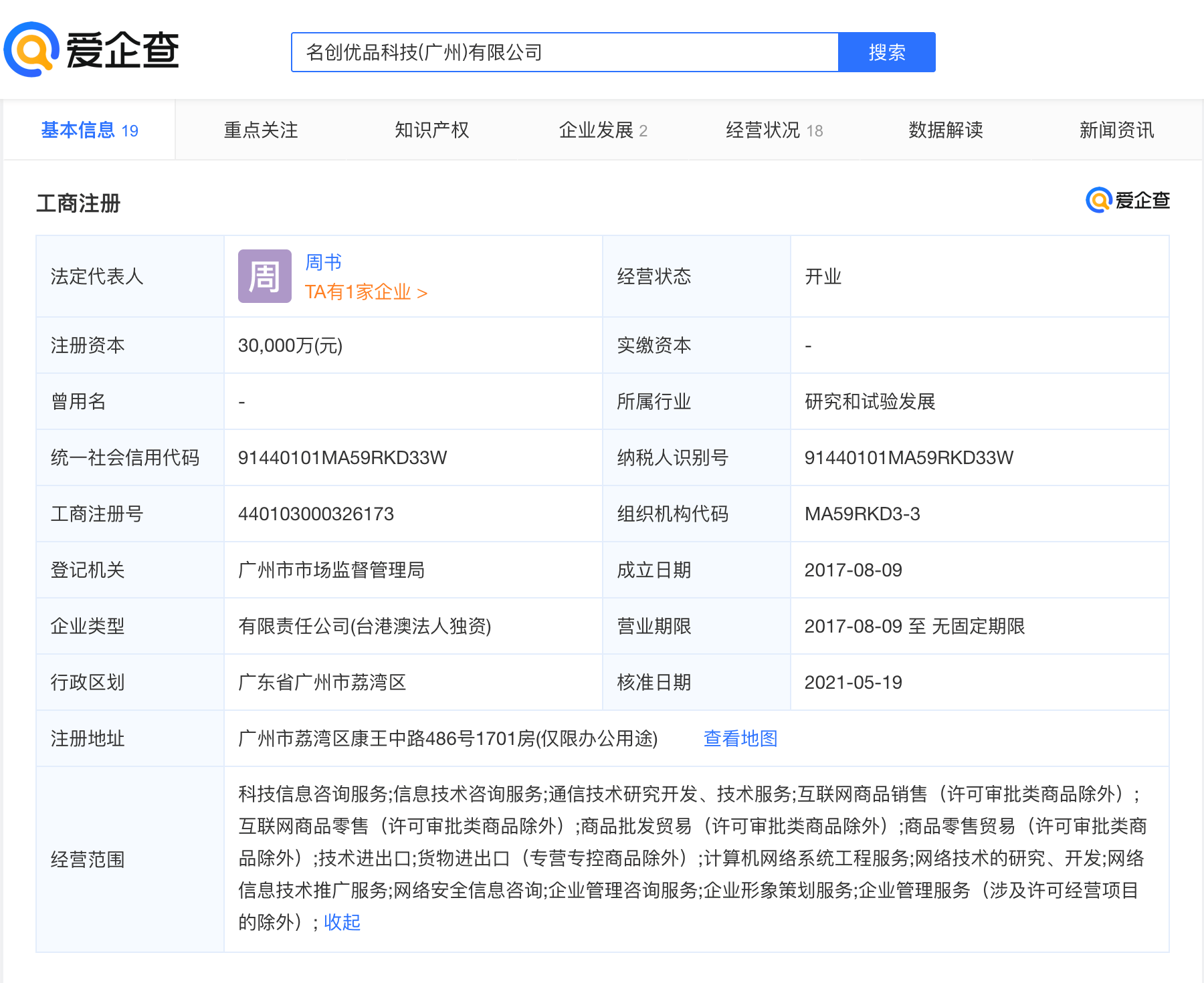Select the 知识产权 tab

[x=432, y=130]
